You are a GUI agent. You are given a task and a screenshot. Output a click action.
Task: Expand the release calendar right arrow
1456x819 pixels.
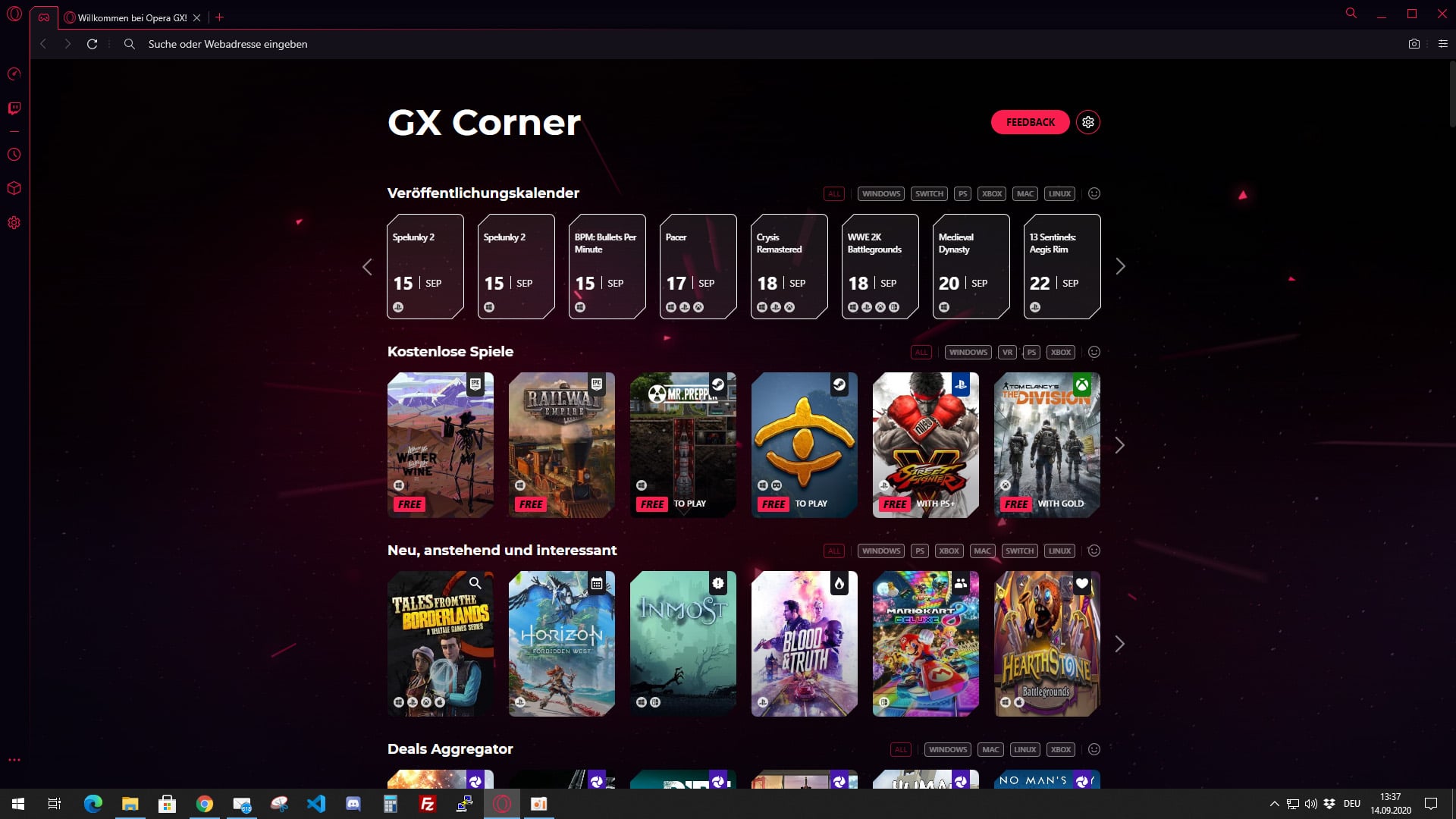1120,266
